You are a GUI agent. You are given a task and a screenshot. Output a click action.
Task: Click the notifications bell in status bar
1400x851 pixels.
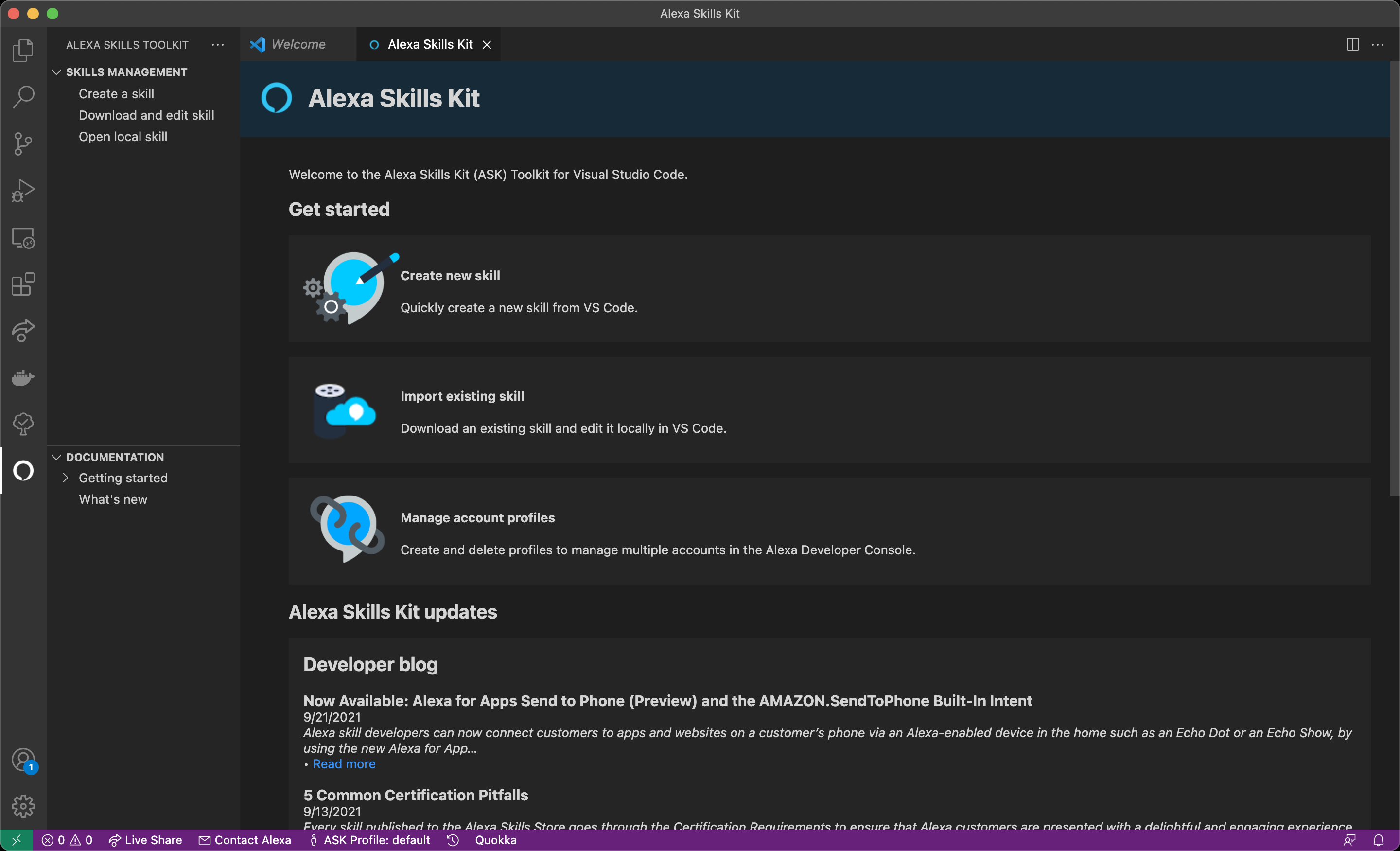click(1379, 840)
